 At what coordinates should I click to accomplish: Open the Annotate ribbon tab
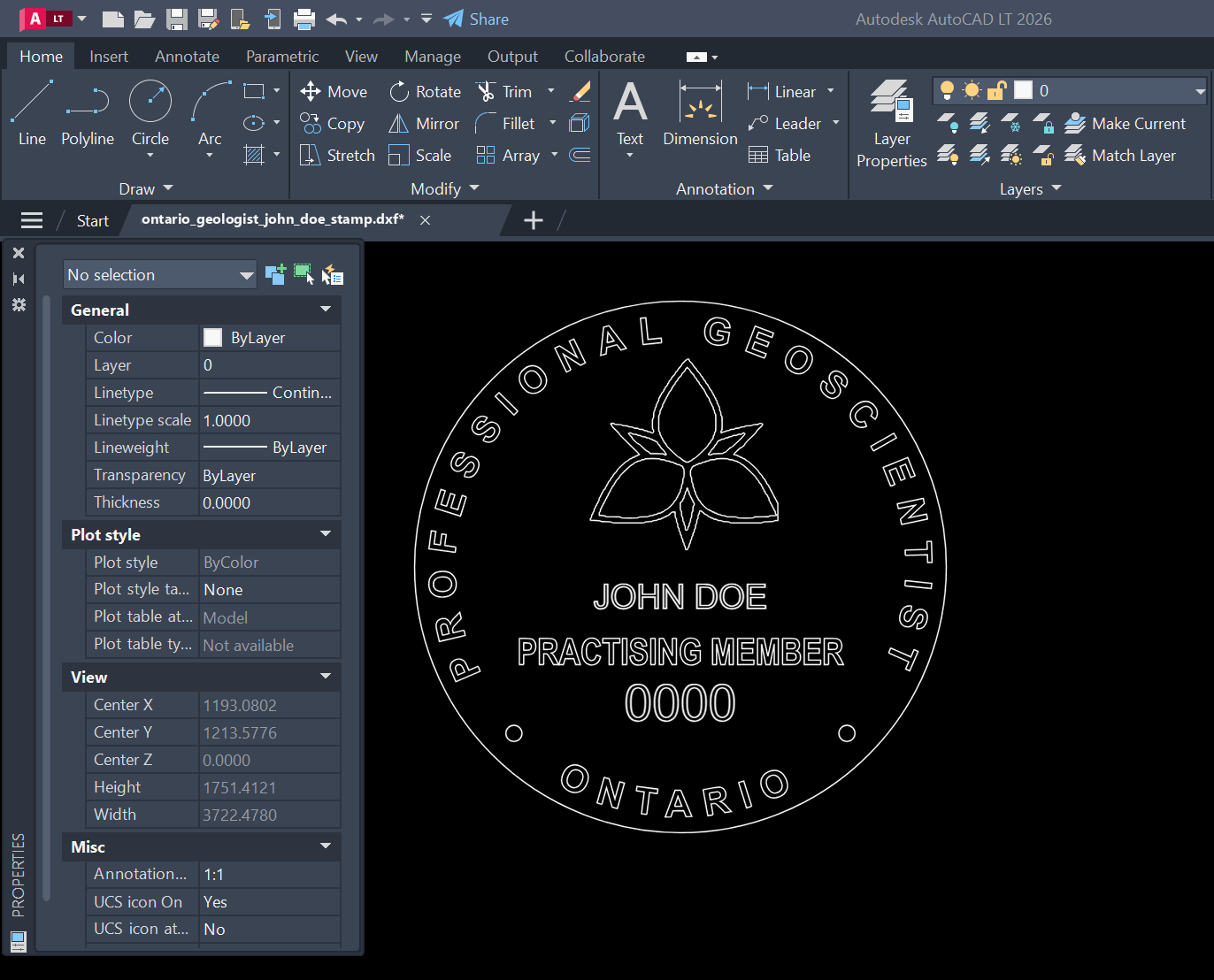click(x=187, y=56)
